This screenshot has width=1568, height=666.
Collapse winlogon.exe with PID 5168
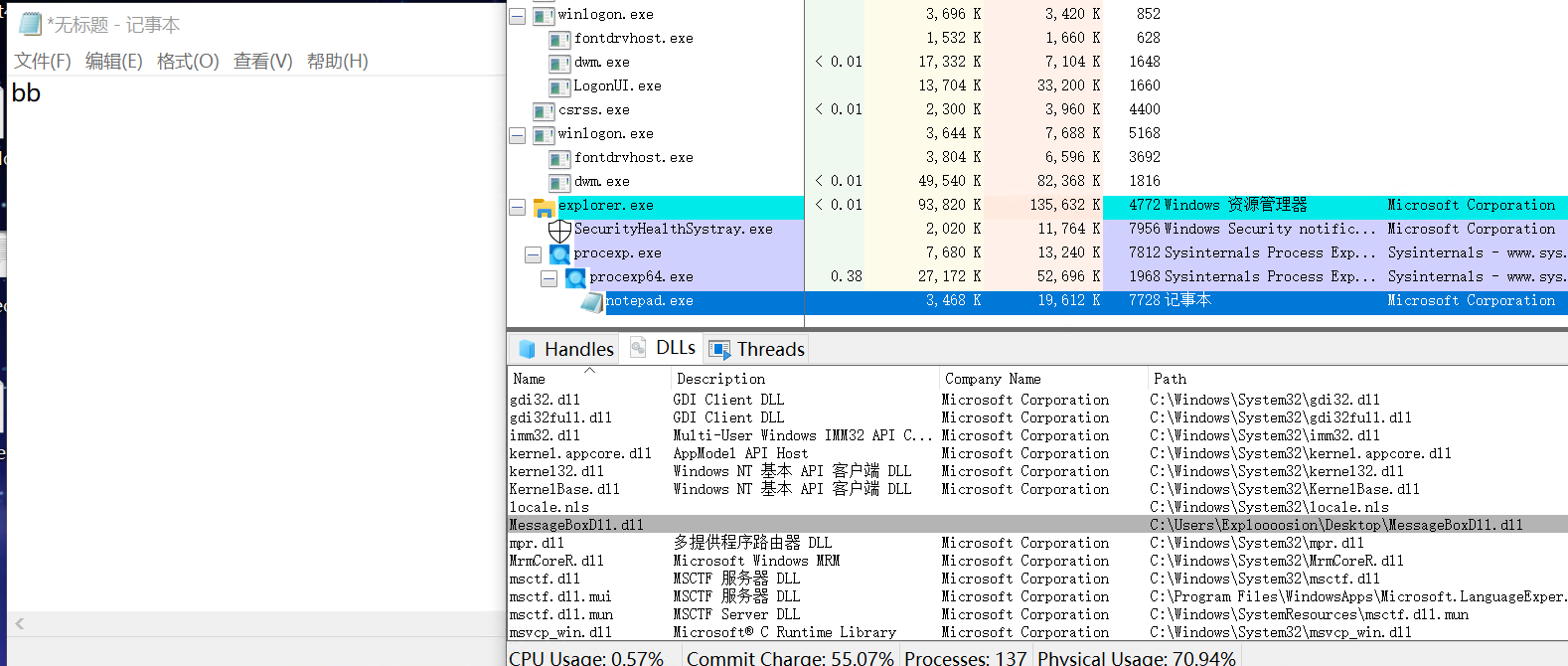[x=517, y=134]
